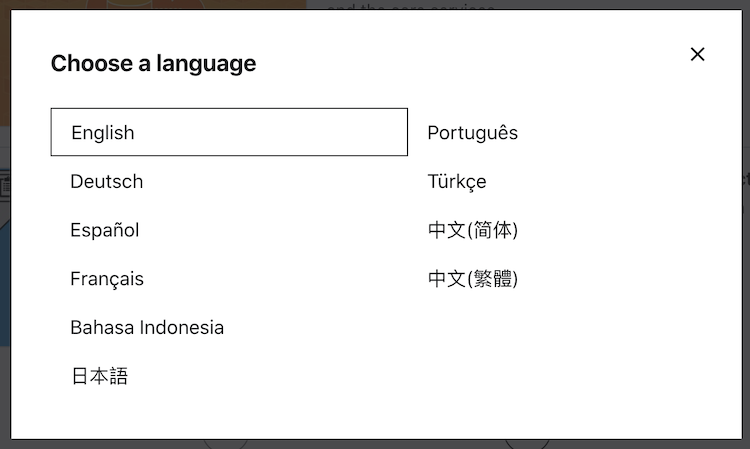The height and width of the screenshot is (449, 750).
Task: Choose 中文(简体) simplified Chinese
Action: 473,230
